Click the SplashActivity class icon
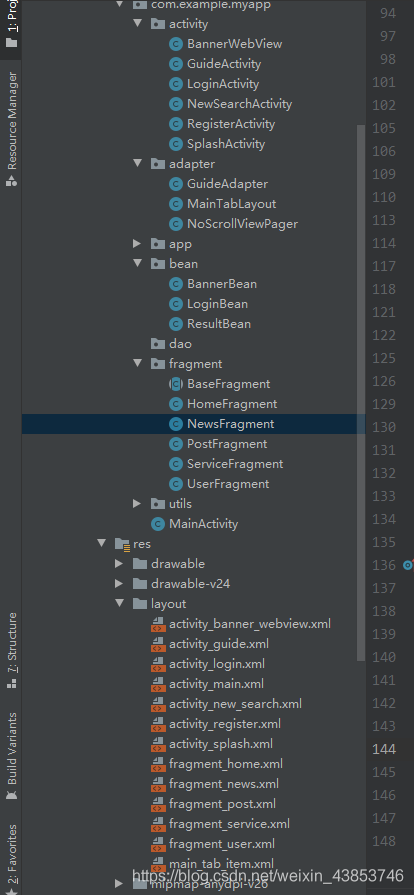414x895 pixels. point(176,144)
